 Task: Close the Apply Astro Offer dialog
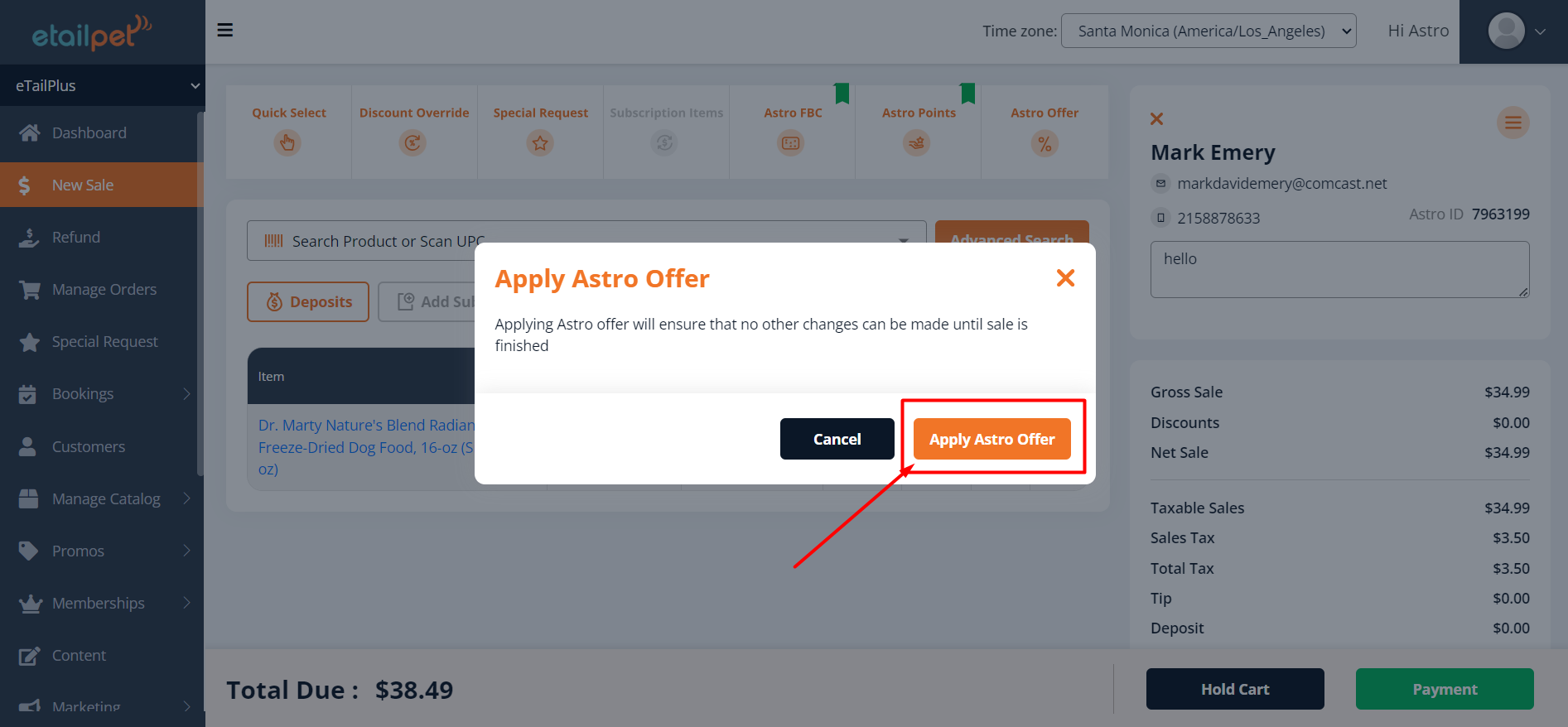tap(1065, 278)
